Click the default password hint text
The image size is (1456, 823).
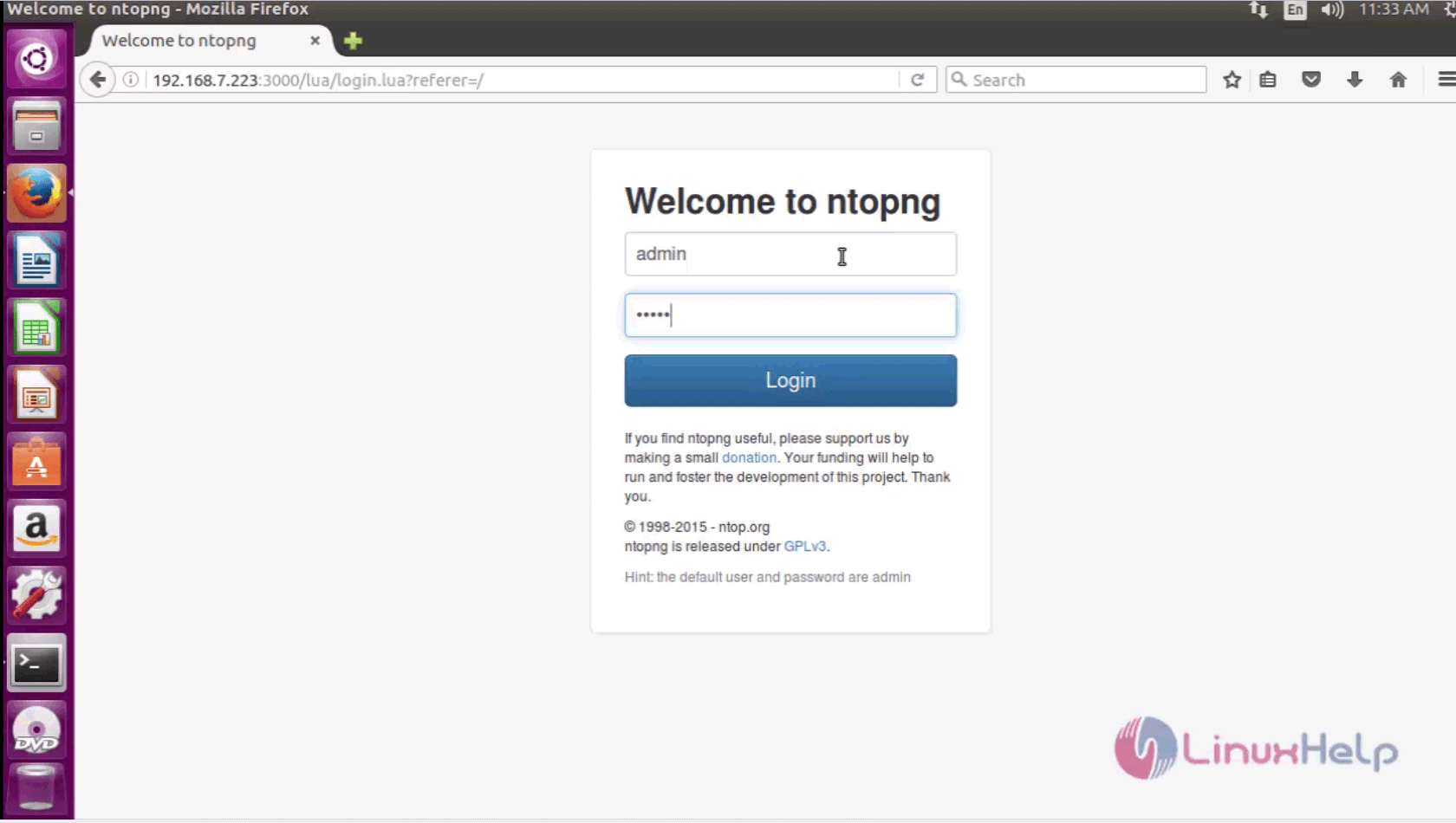click(767, 577)
